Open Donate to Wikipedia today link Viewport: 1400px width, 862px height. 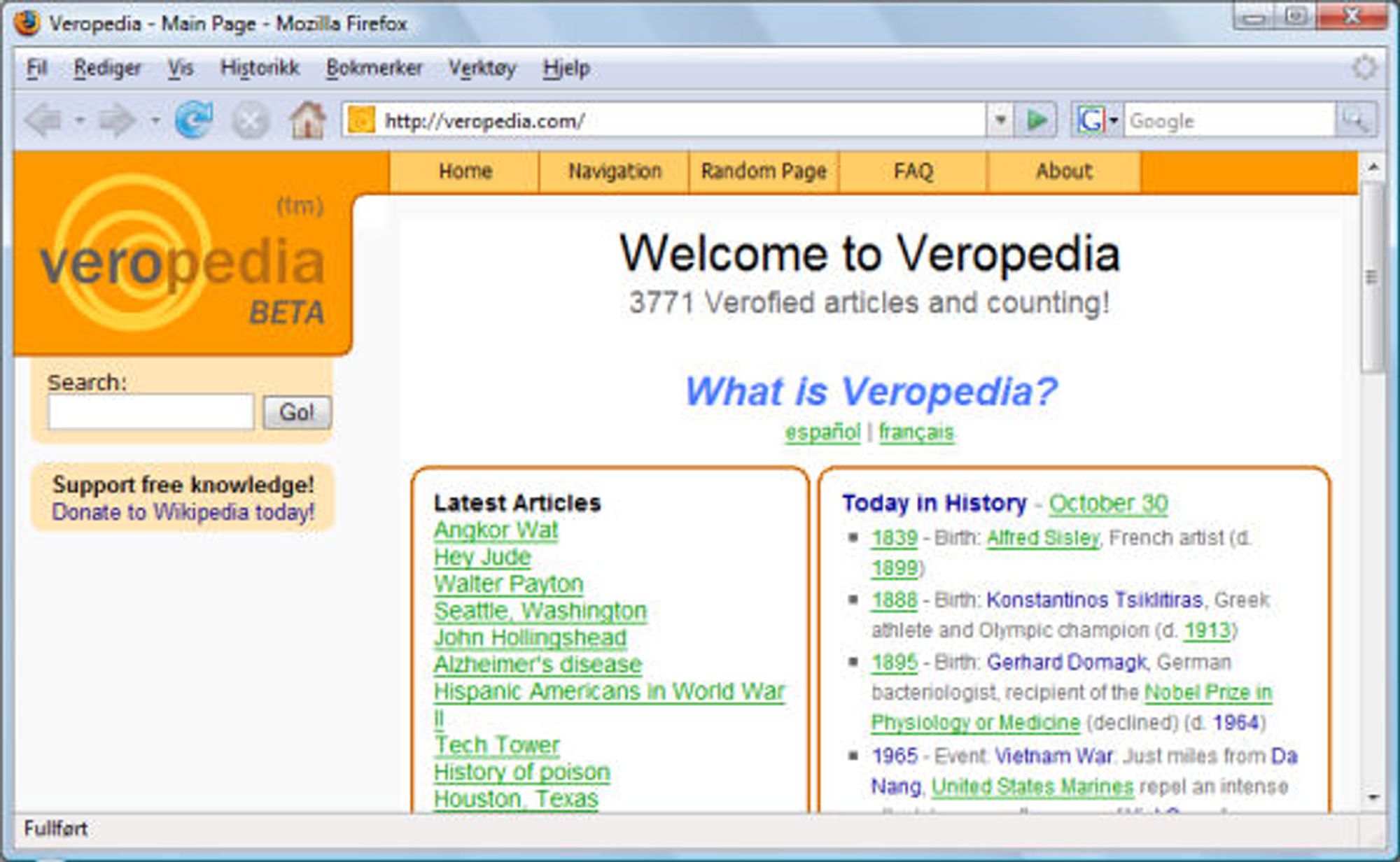pyautogui.click(x=183, y=512)
